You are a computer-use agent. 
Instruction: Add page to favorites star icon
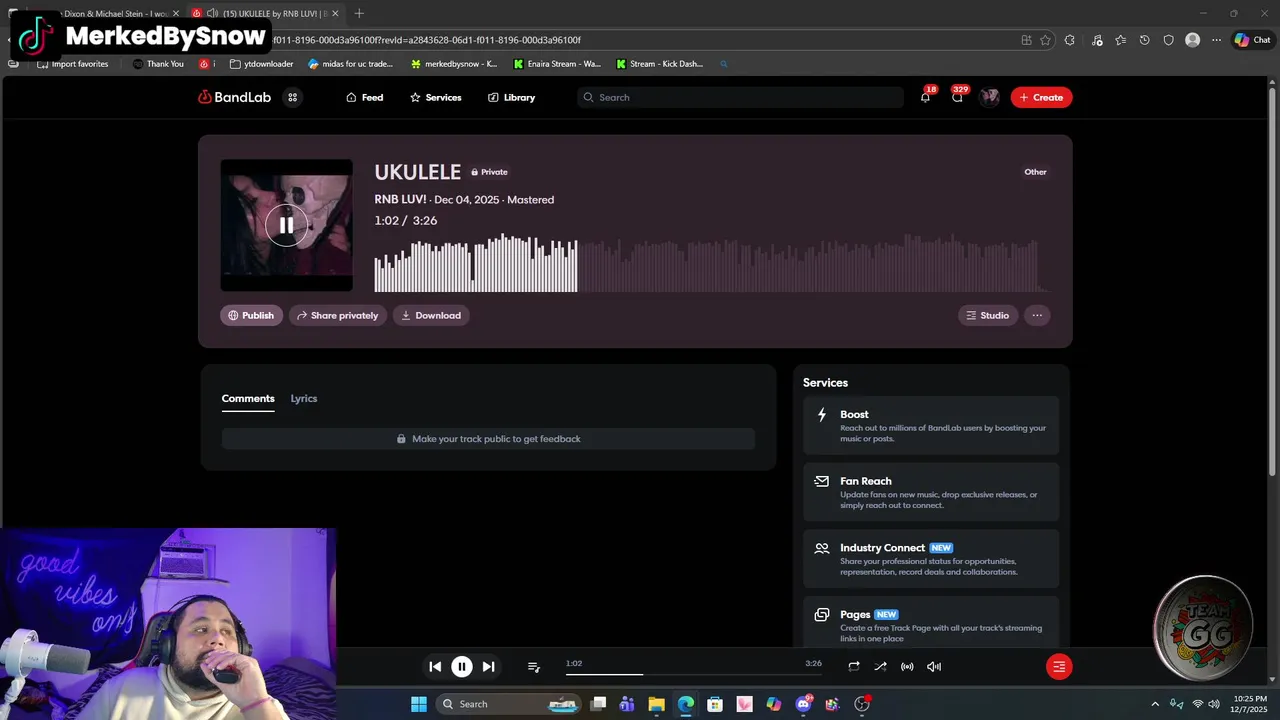[x=1046, y=40]
